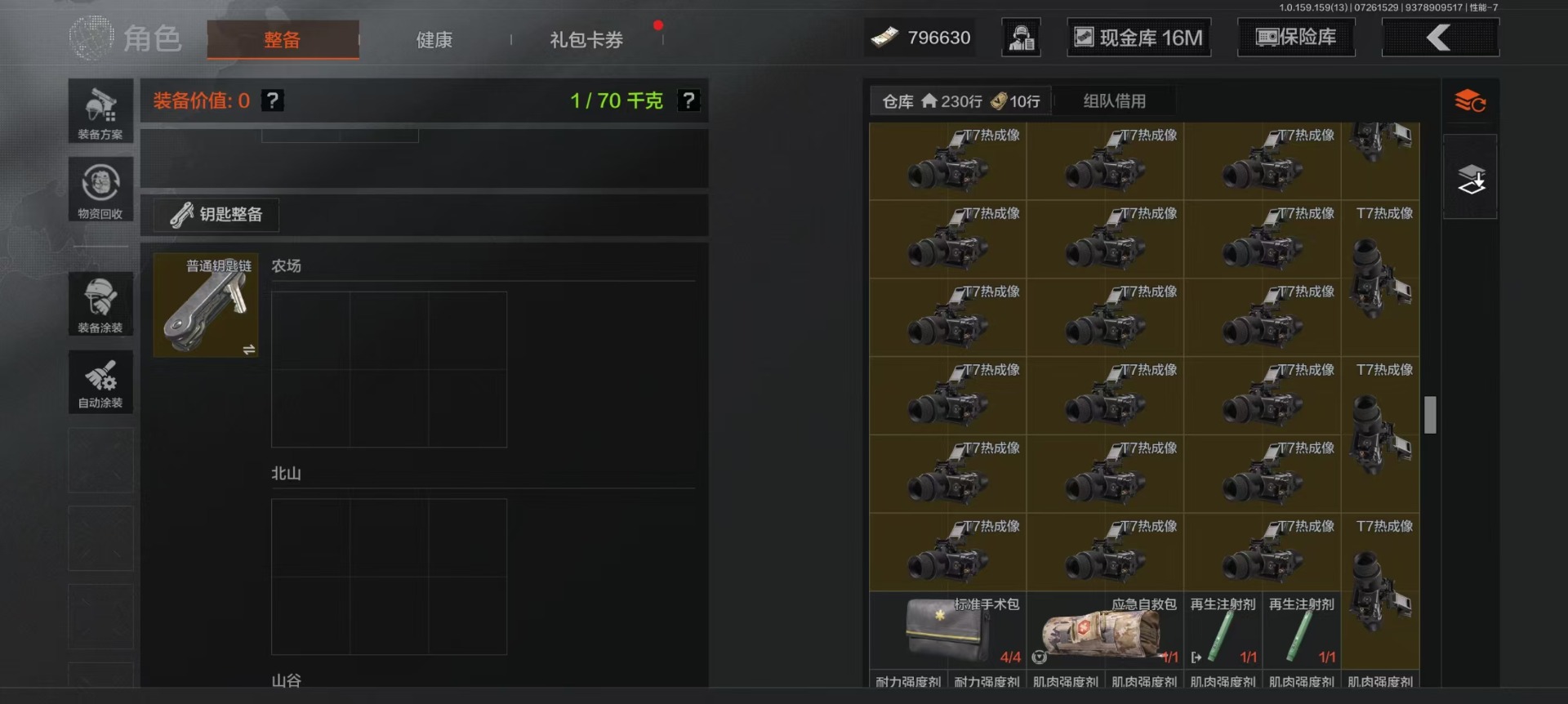Image resolution: width=1568 pixels, height=704 pixels.
Task: Select the 应急自救包 item in warehouse
Action: point(1105,630)
